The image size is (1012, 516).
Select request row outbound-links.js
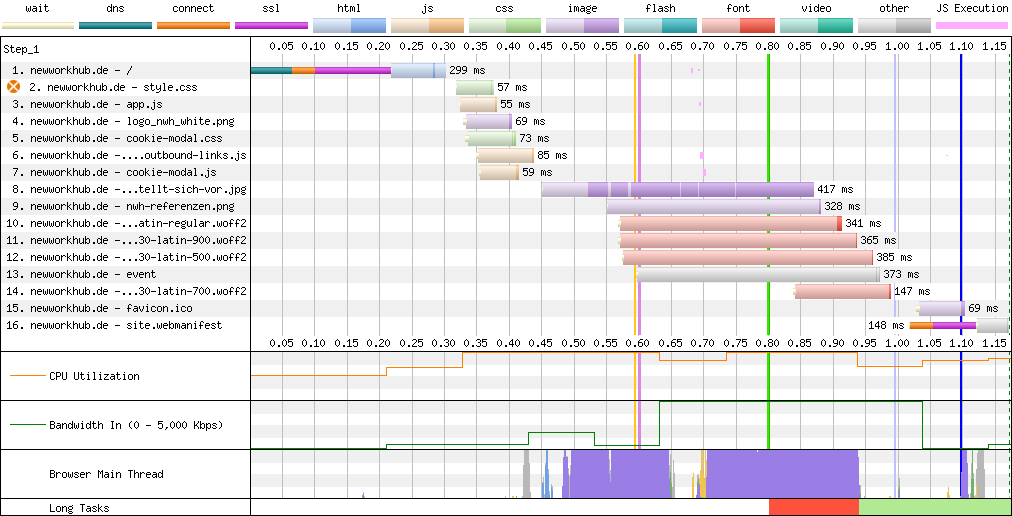[x=128, y=155]
